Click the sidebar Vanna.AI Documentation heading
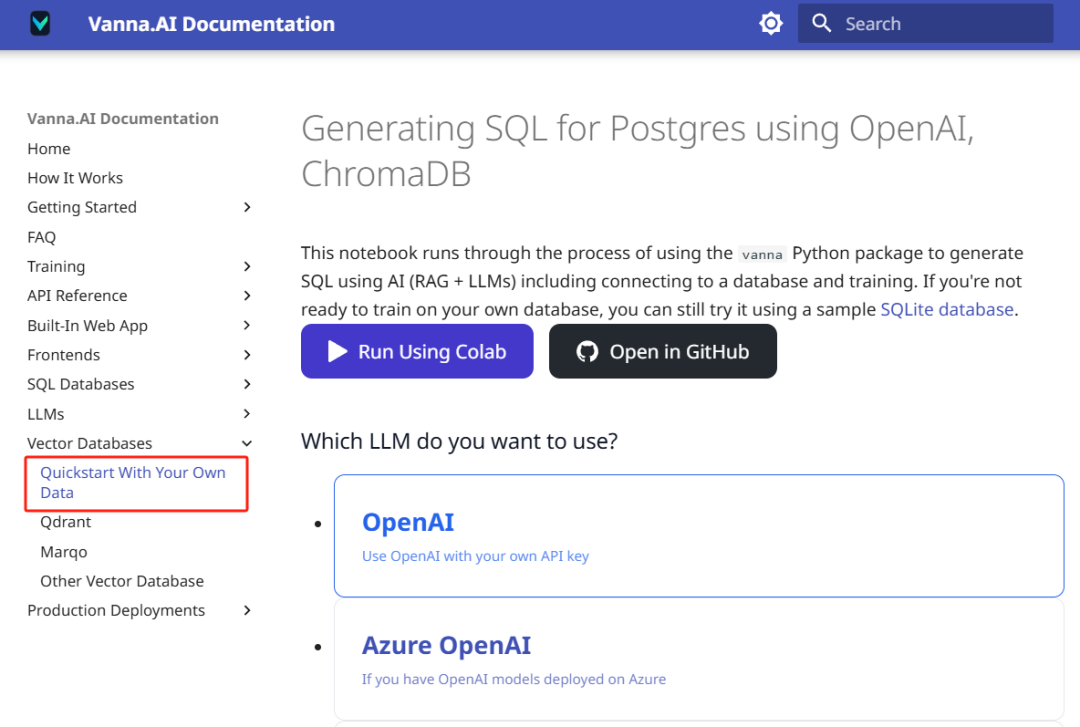This screenshot has height=727, width=1080. (123, 119)
